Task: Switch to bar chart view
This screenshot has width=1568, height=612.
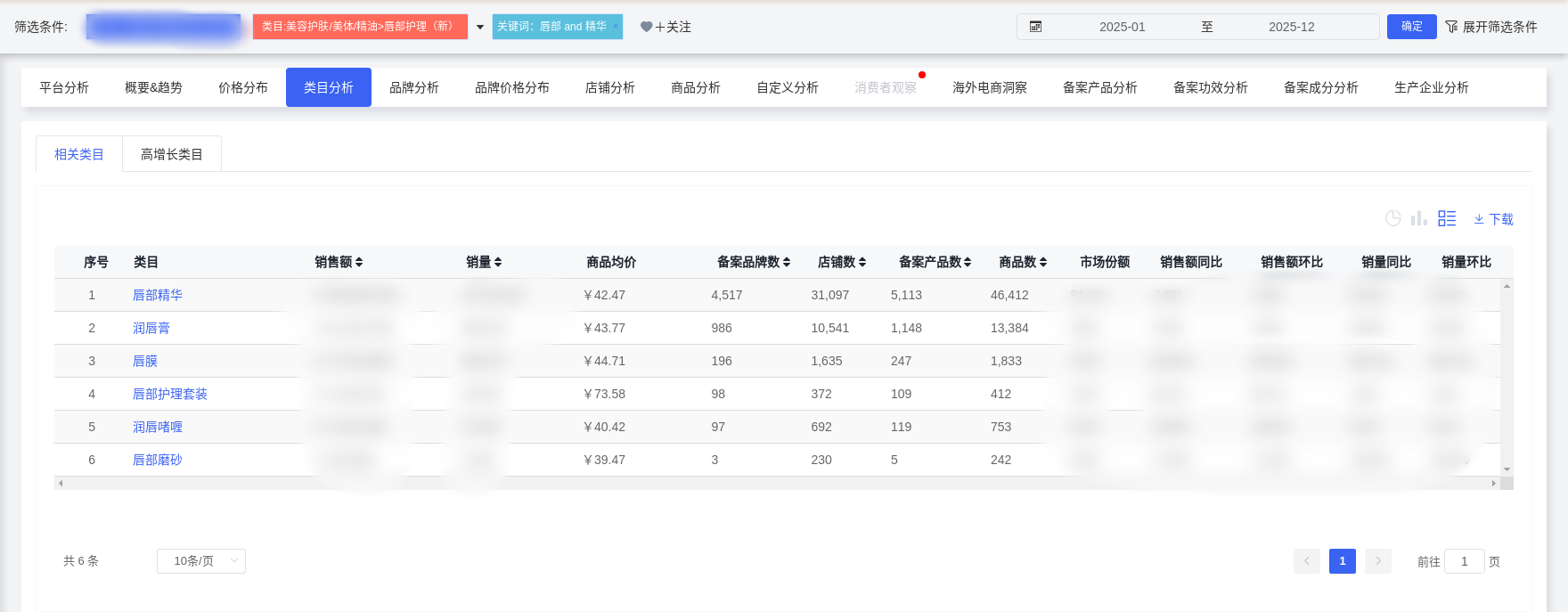Action: tap(1419, 218)
